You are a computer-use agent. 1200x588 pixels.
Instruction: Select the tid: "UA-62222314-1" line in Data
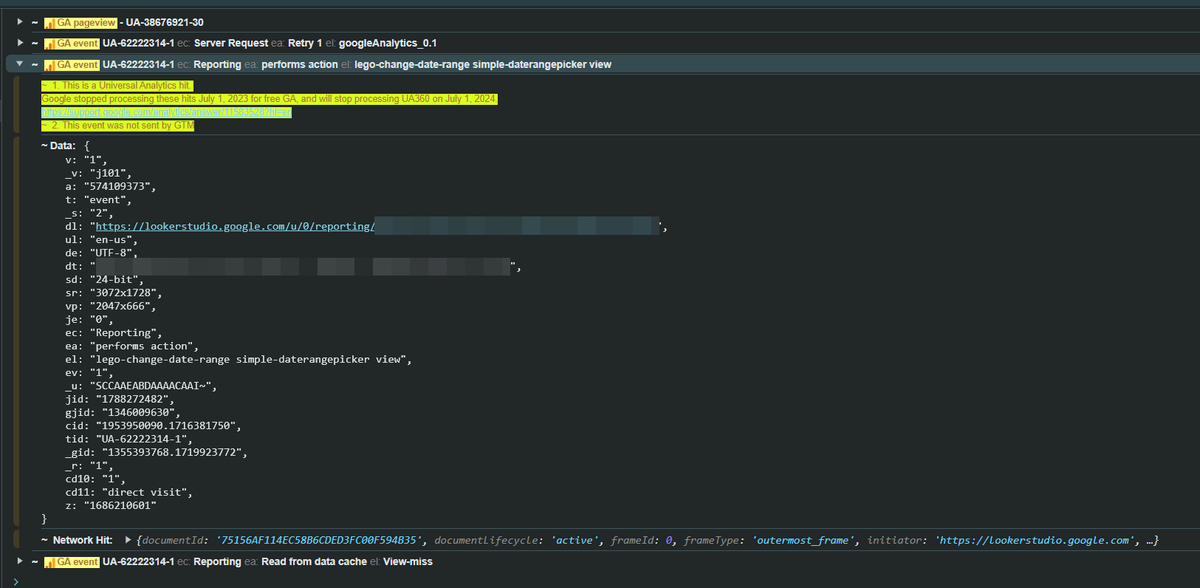127,440
